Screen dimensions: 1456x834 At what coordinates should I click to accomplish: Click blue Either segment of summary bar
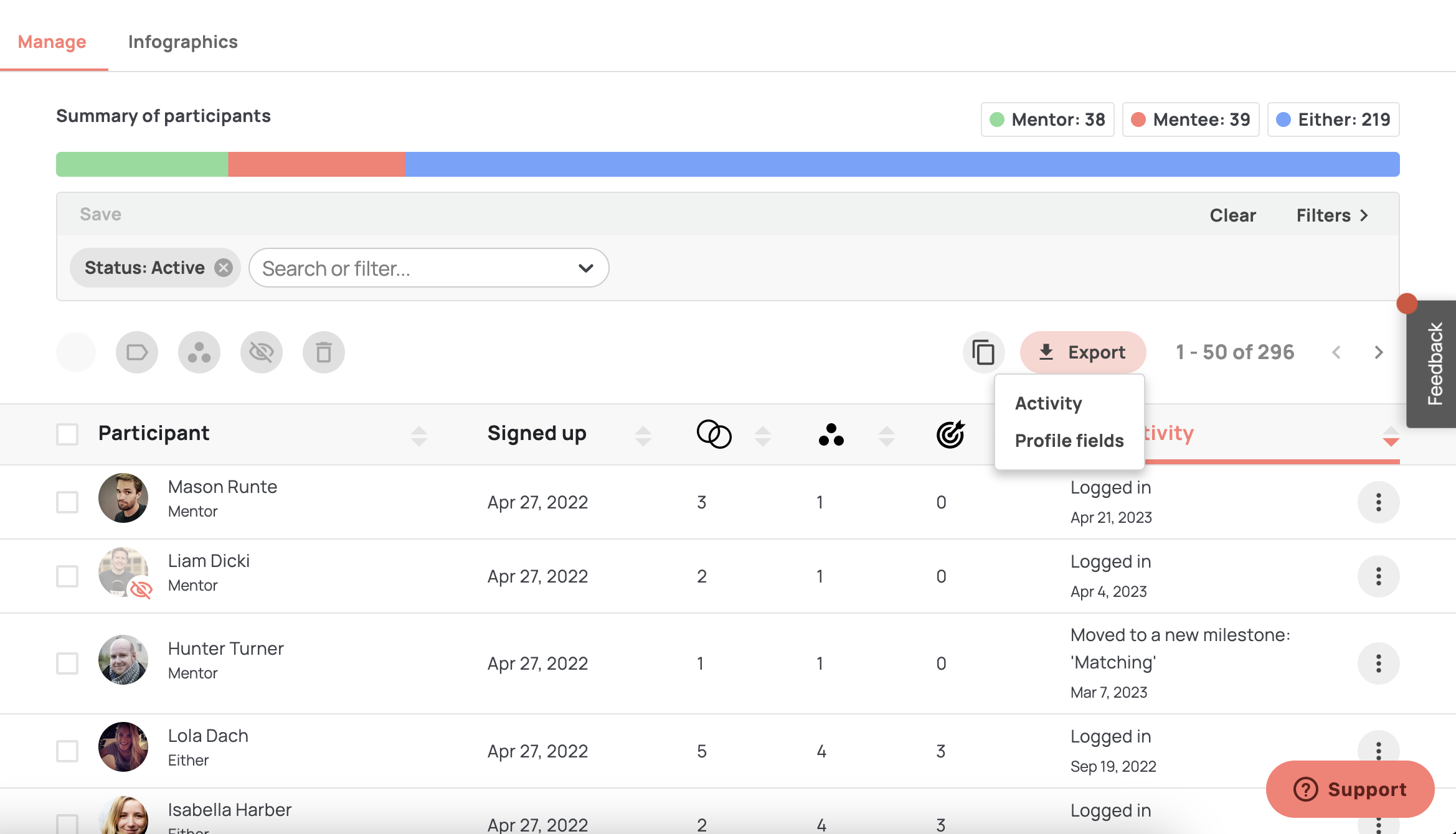tap(902, 164)
